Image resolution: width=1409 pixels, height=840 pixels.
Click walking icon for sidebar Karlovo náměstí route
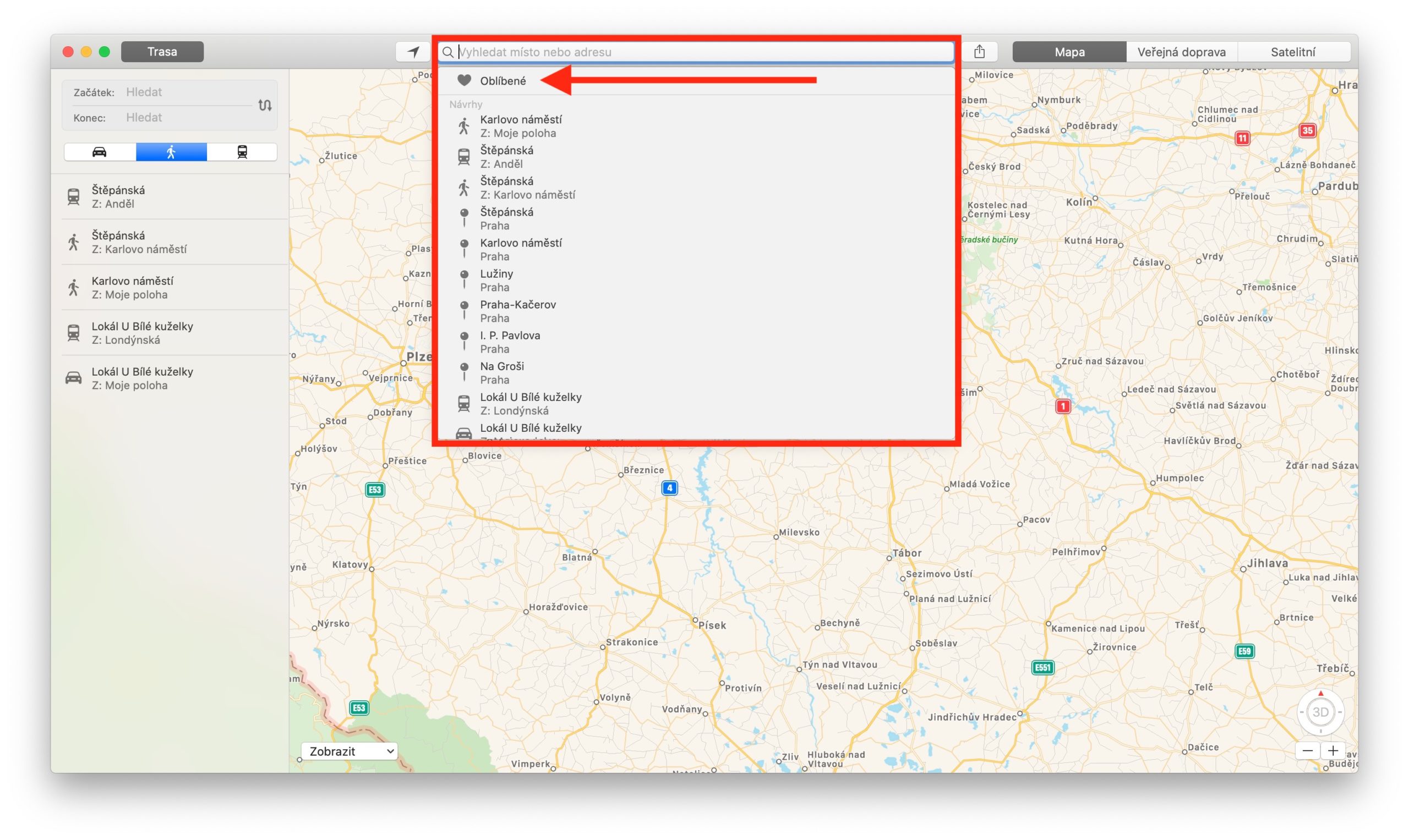click(74, 288)
